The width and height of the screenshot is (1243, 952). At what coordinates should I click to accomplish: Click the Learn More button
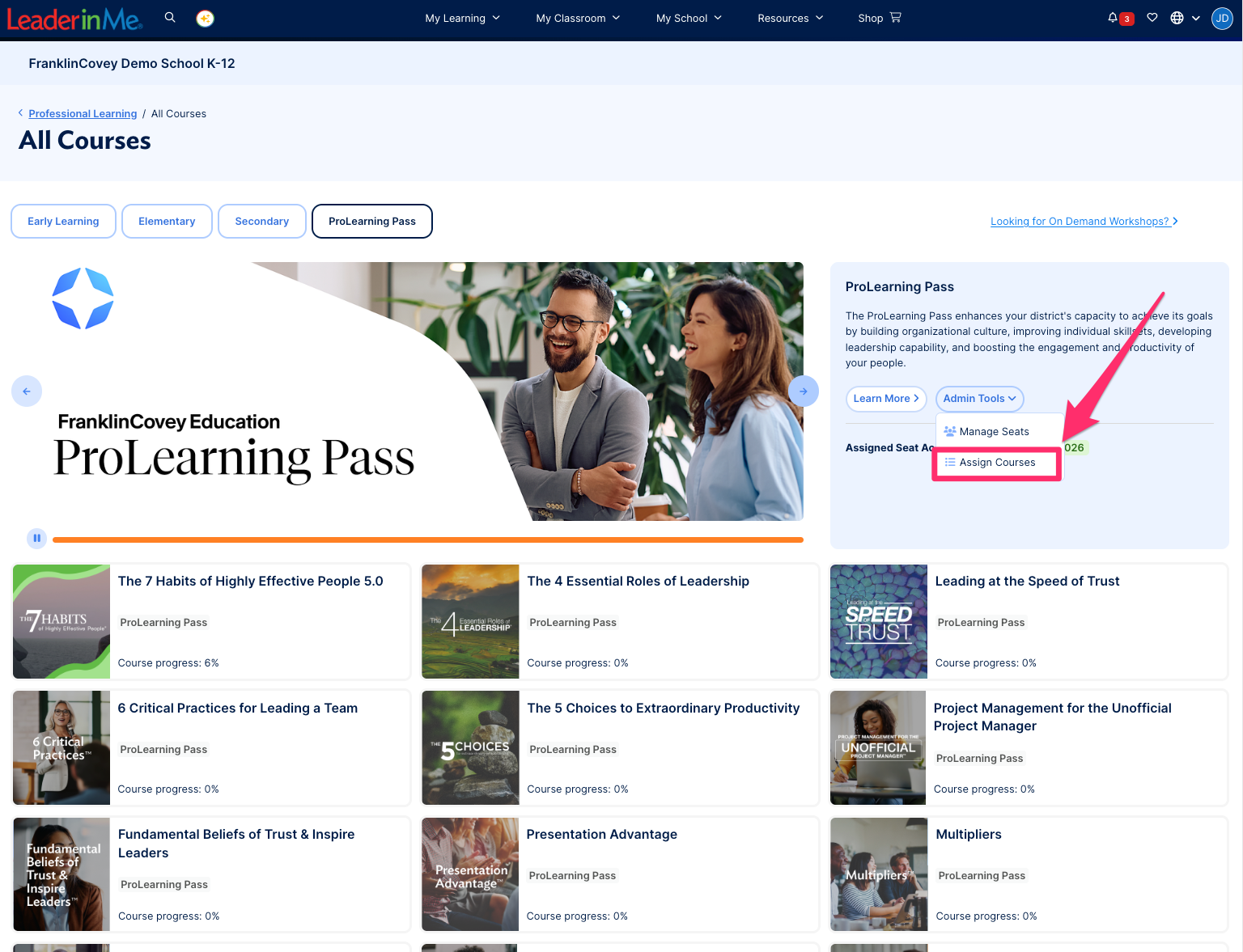(886, 399)
